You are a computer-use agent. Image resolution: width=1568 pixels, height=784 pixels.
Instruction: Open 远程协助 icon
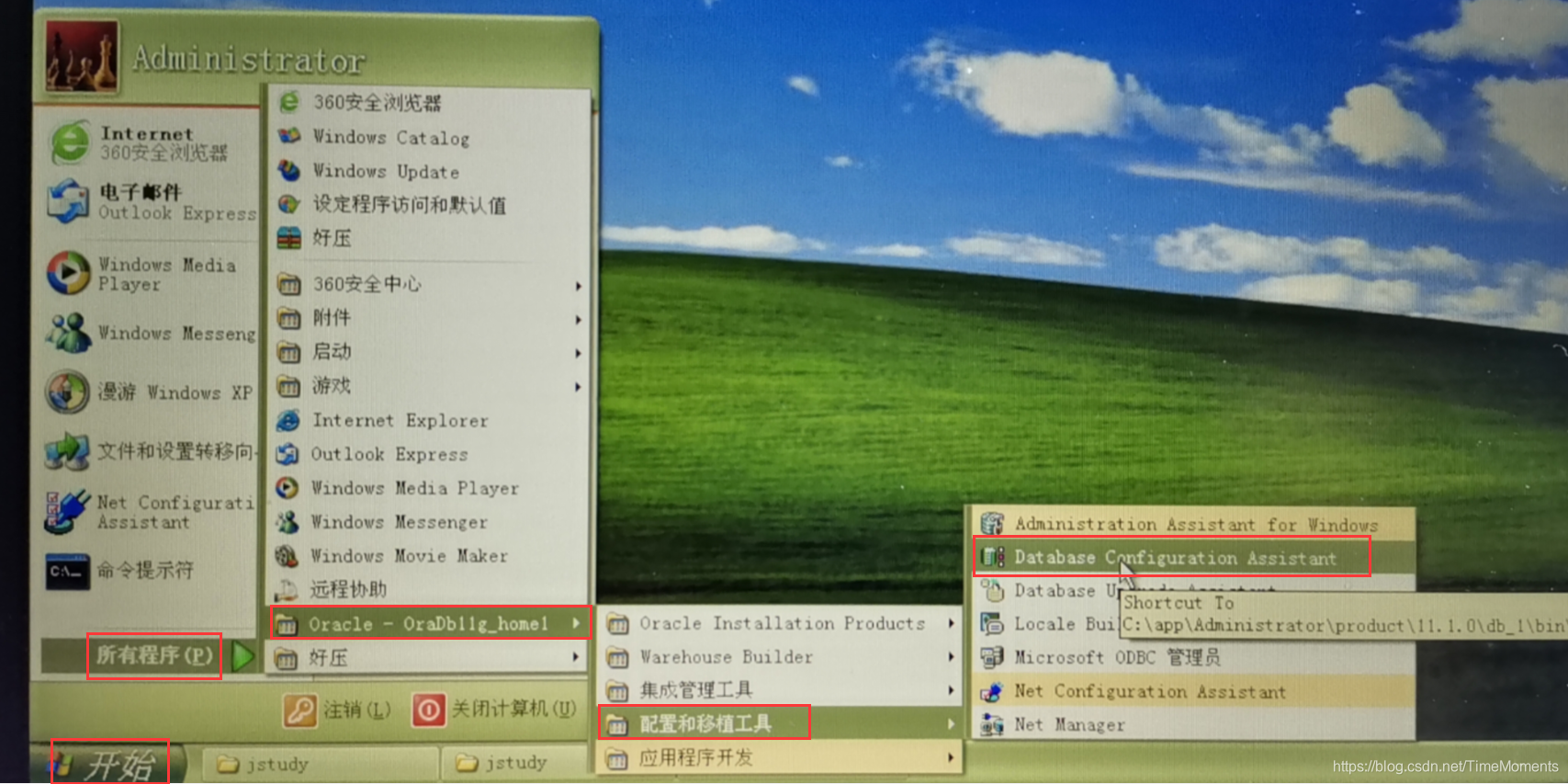point(288,590)
